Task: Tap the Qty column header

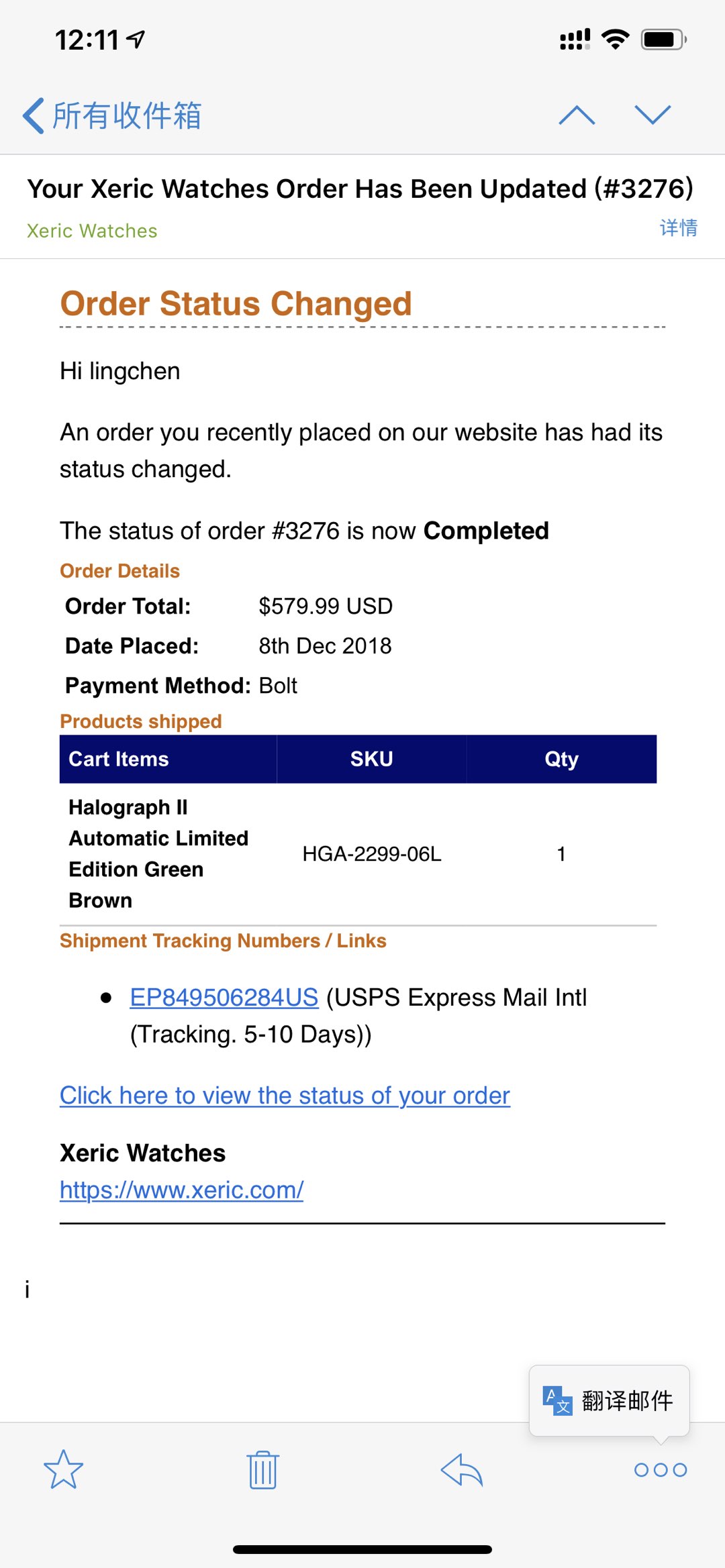Action: (x=561, y=759)
